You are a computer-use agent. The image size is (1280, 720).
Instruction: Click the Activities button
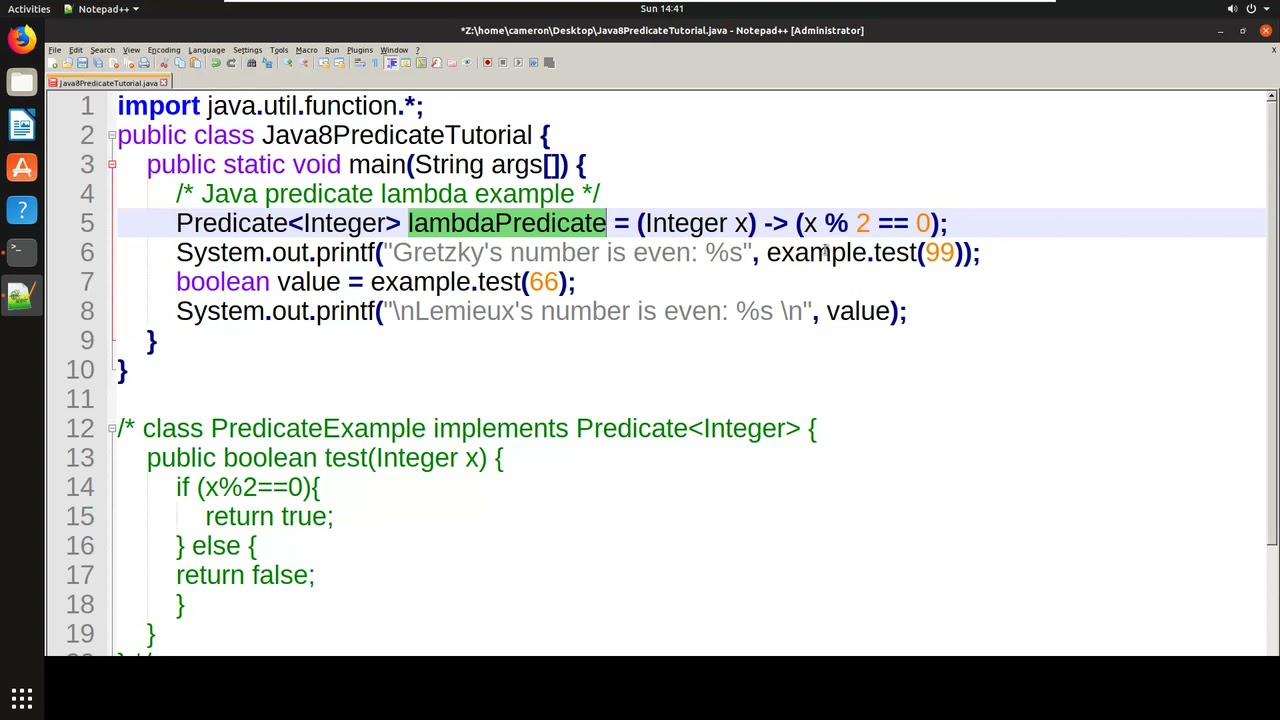point(29,9)
